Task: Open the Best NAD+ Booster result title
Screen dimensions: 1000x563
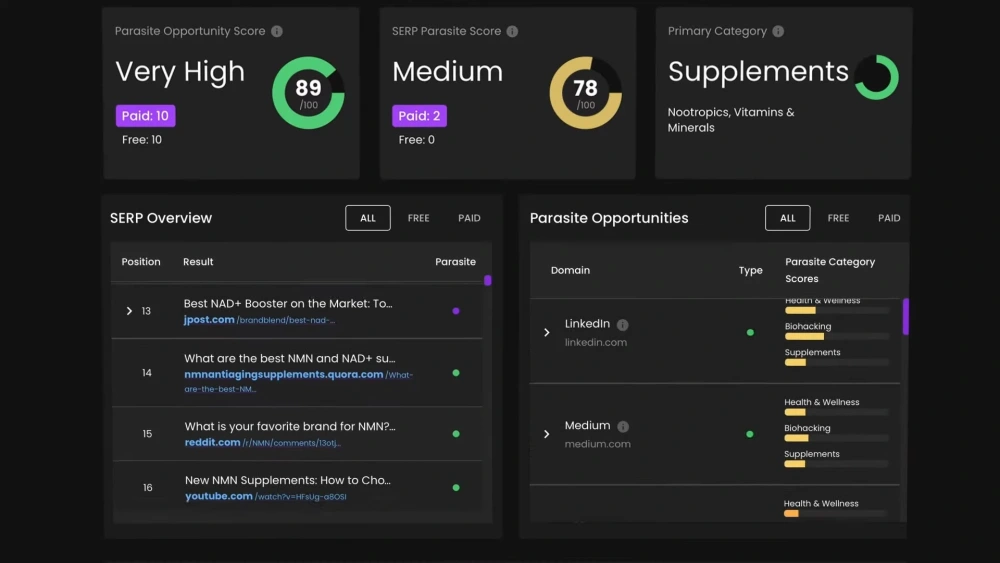Action: [288, 303]
